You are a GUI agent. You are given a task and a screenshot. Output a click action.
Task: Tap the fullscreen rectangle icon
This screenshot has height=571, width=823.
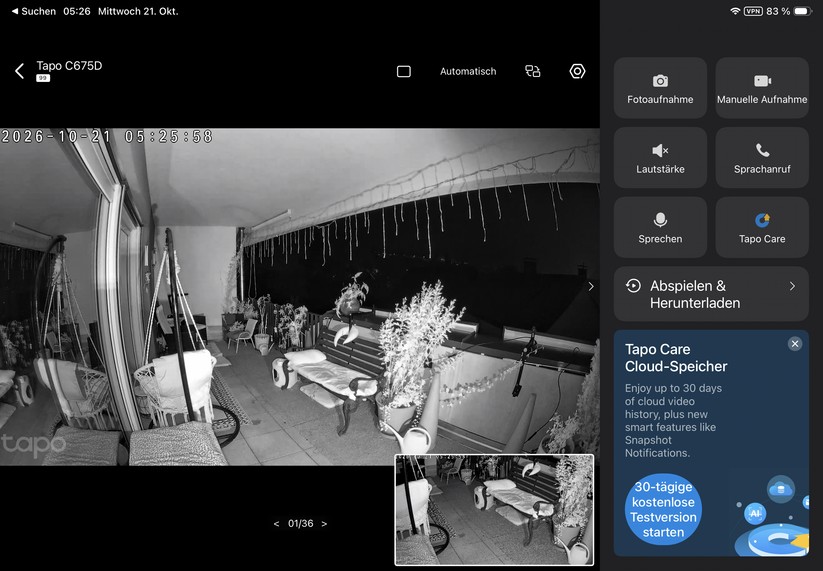click(404, 71)
